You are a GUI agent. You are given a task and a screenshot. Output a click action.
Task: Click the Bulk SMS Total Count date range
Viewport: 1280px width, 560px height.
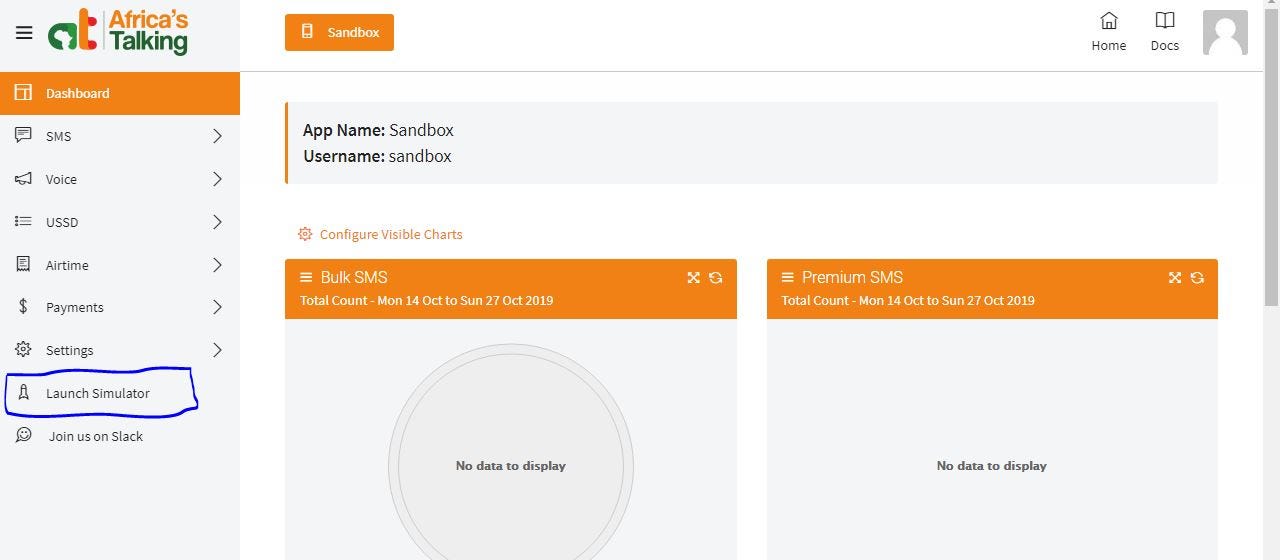pyautogui.click(x=426, y=300)
